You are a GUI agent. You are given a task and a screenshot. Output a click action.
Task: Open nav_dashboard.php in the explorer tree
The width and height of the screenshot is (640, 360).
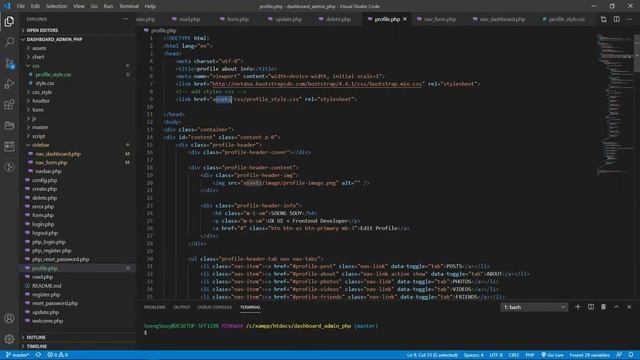tap(58, 154)
